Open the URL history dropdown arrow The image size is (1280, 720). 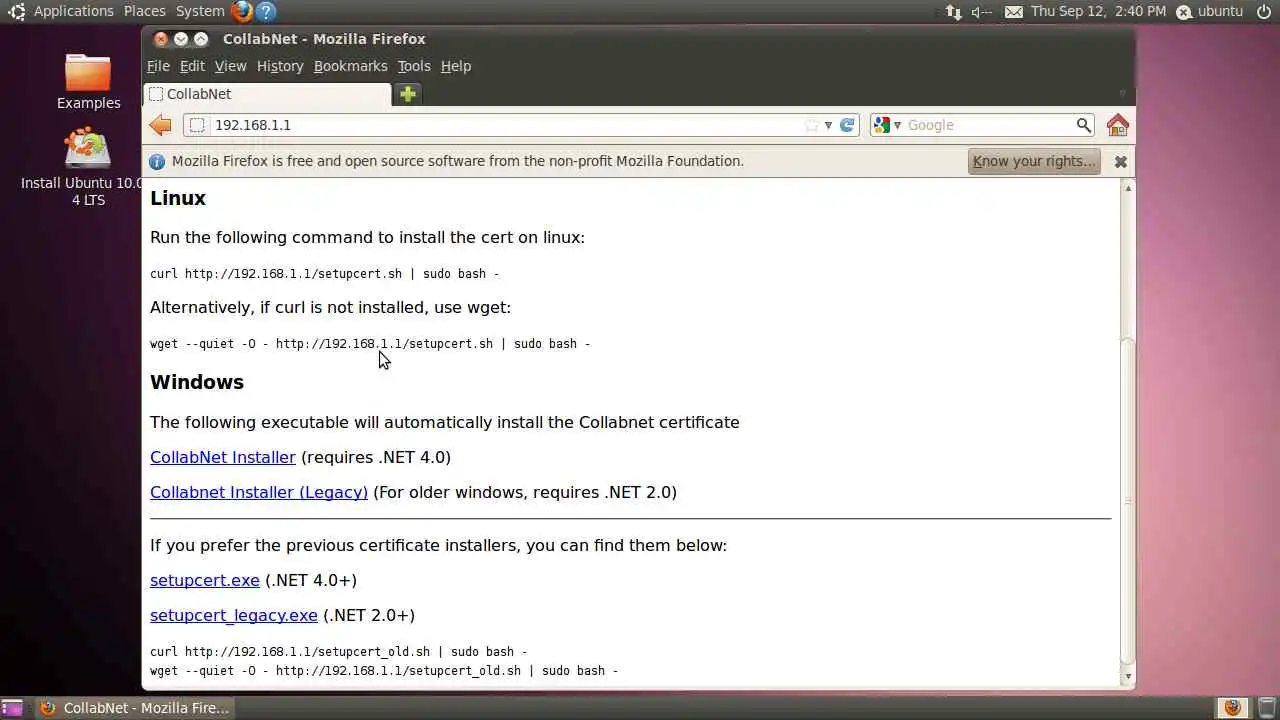click(828, 125)
